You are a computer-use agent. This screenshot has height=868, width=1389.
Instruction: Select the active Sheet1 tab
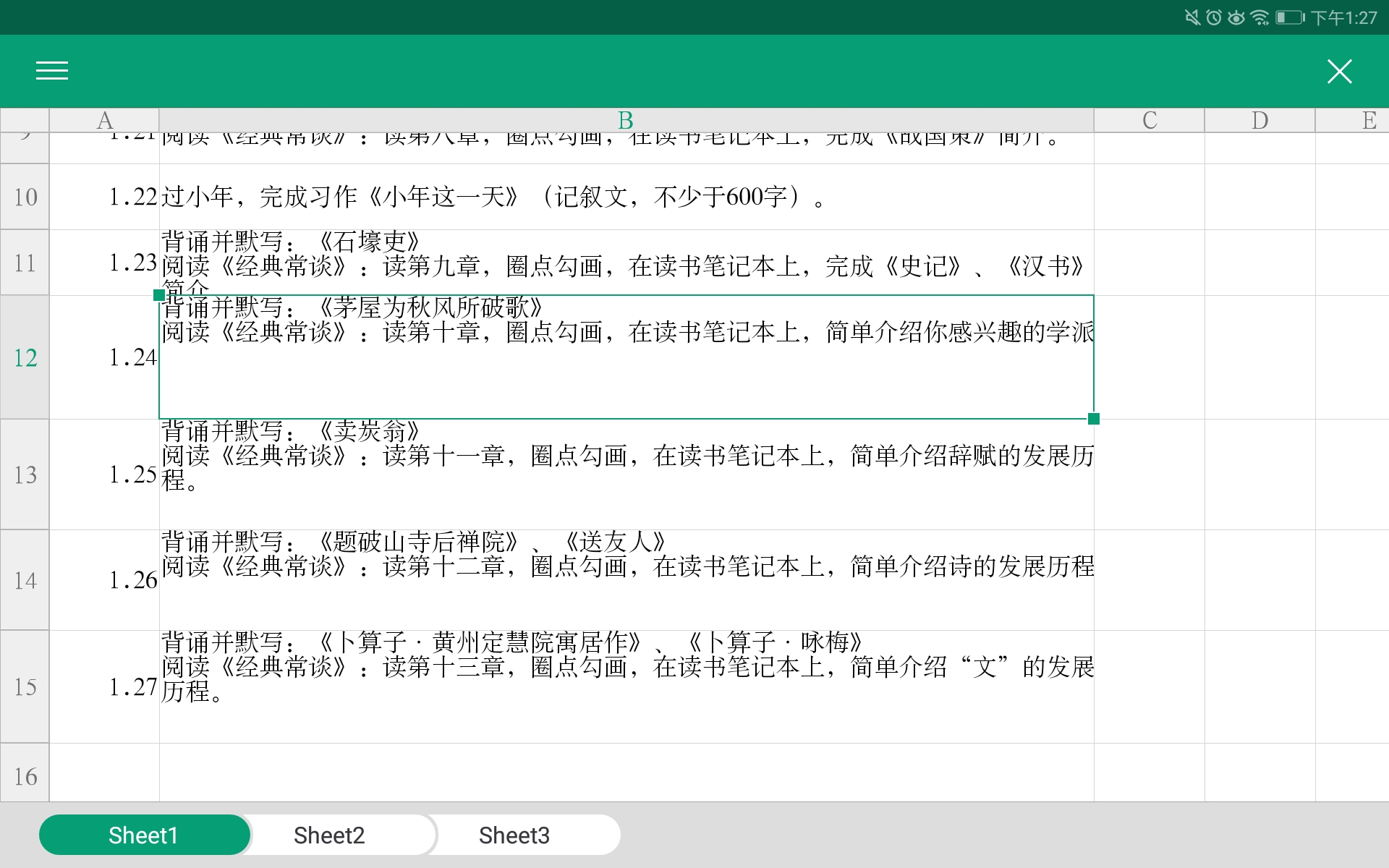[144, 834]
